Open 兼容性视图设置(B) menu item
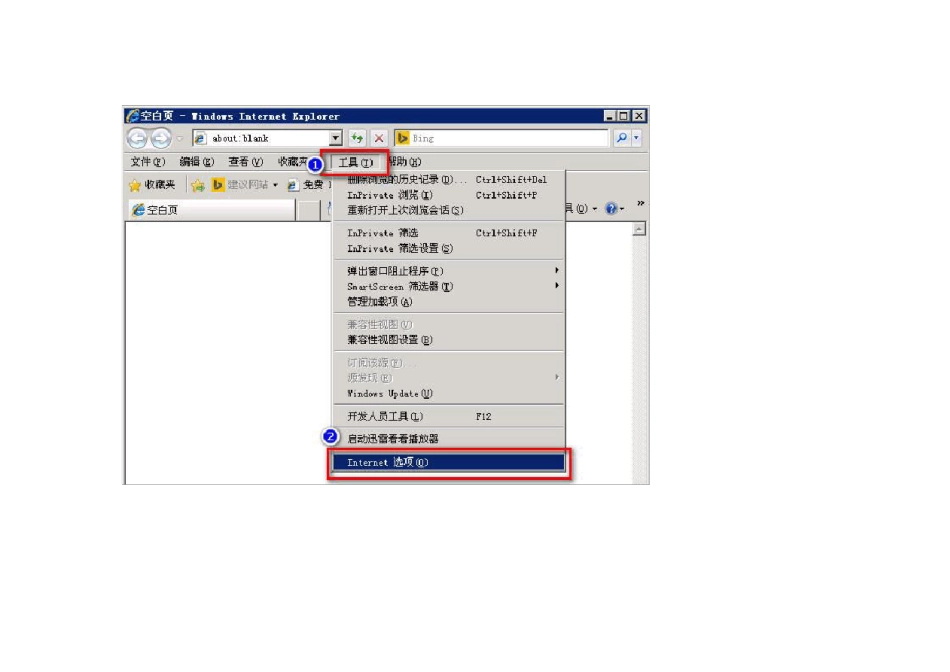This screenshot has height=672, width=950. (448, 340)
